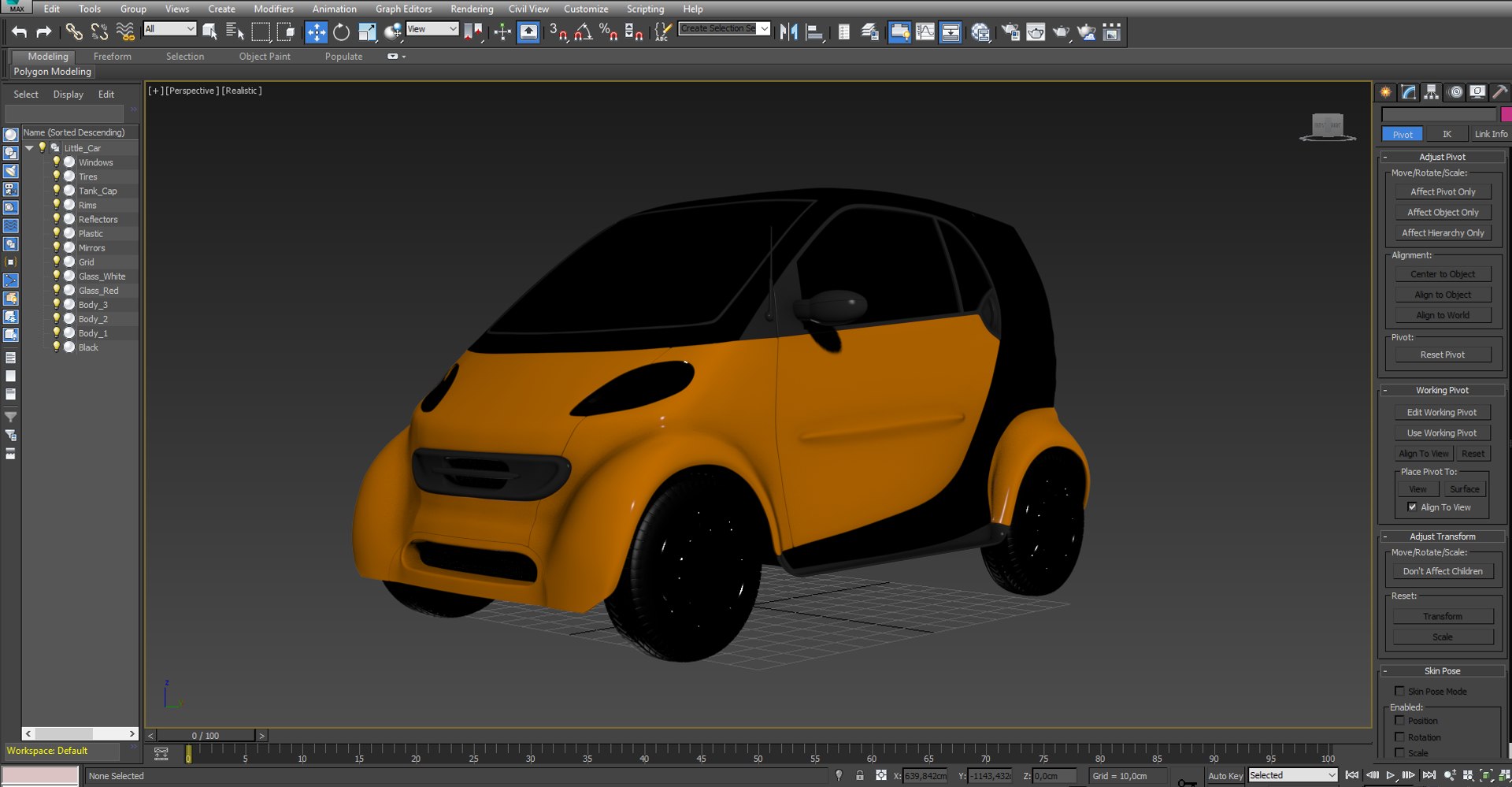Click the Affect Pivot Only button
The width and height of the screenshot is (1512, 787).
click(1443, 191)
